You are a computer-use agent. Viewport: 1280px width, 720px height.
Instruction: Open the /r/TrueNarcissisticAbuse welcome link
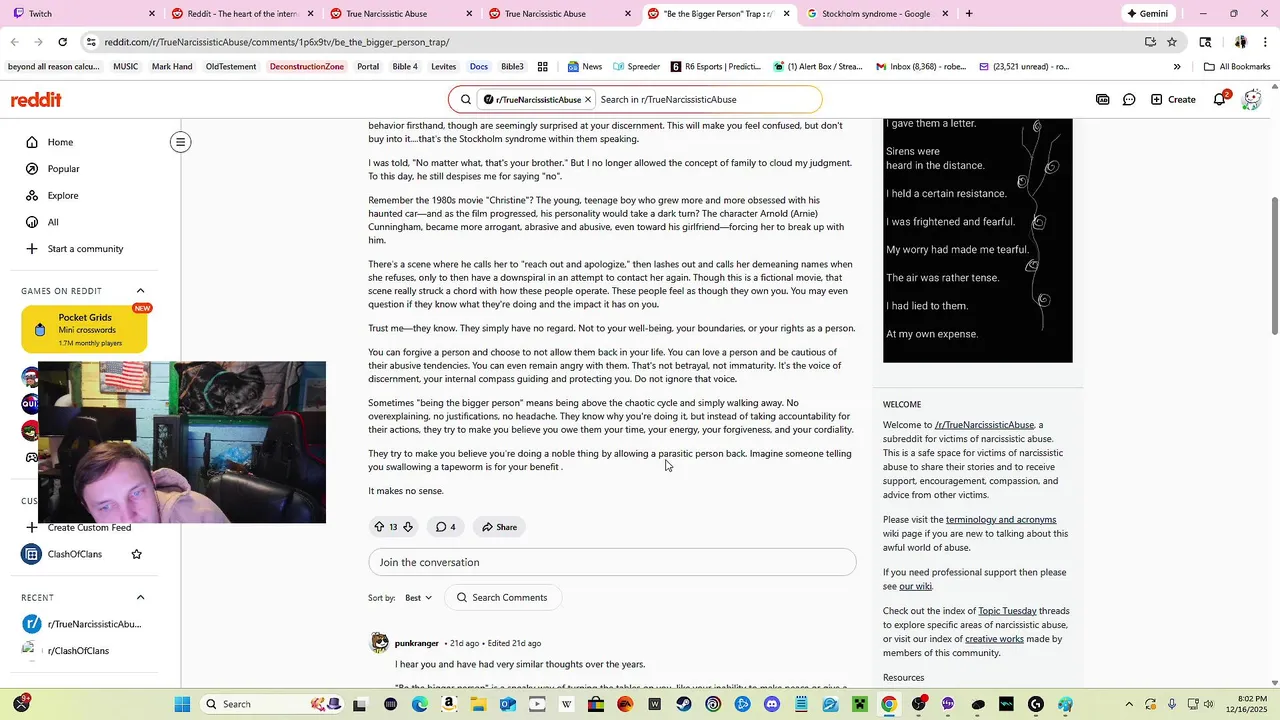tap(984, 425)
